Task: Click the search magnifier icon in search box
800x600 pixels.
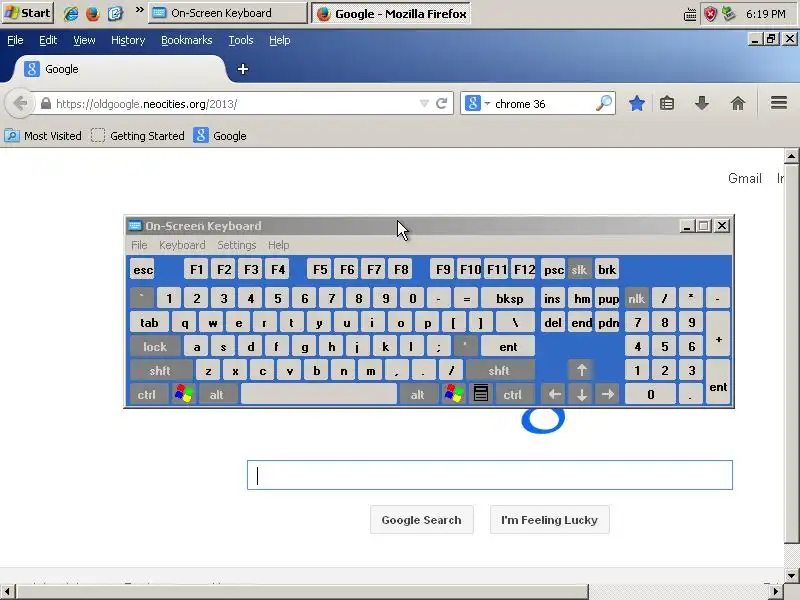Action: click(x=604, y=104)
